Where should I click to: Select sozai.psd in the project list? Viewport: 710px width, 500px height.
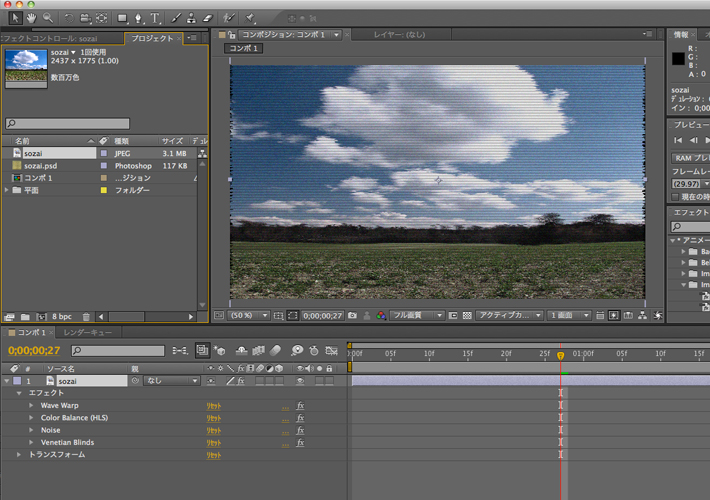click(41, 166)
